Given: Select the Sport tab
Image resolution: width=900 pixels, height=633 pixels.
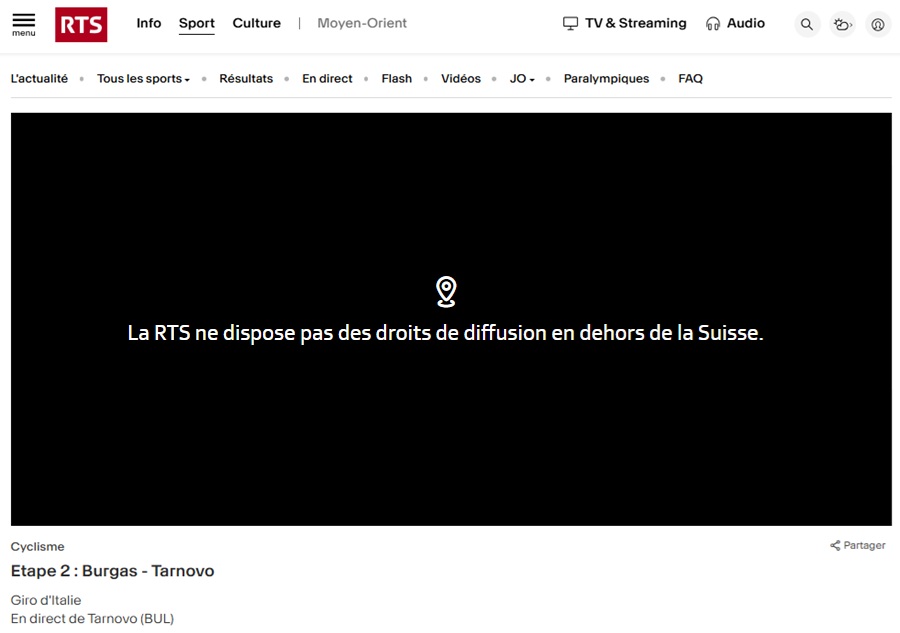Looking at the screenshot, I should coord(196,24).
